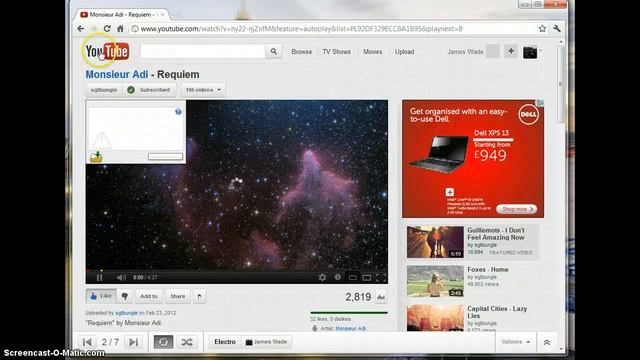Reload the current page

click(x=107, y=29)
